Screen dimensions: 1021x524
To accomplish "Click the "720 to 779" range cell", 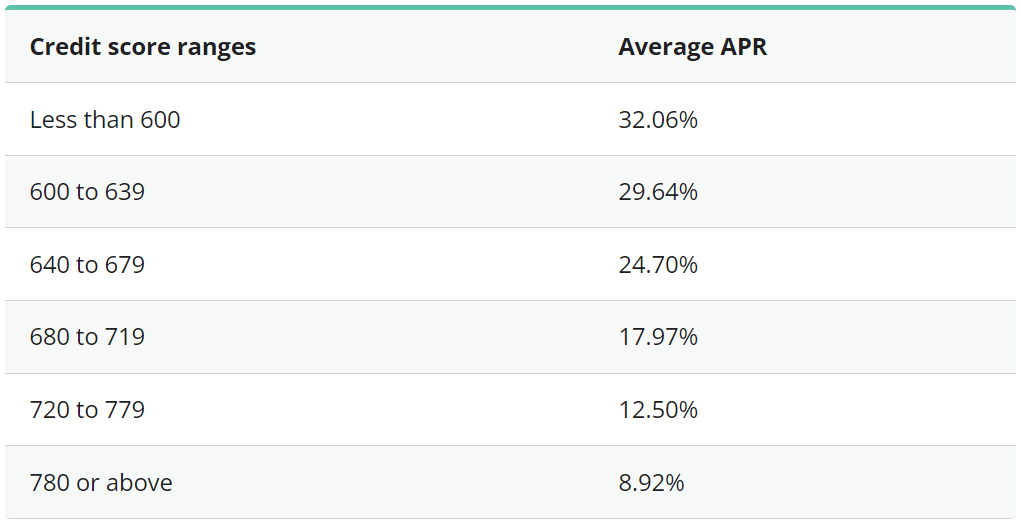I will coord(87,410).
